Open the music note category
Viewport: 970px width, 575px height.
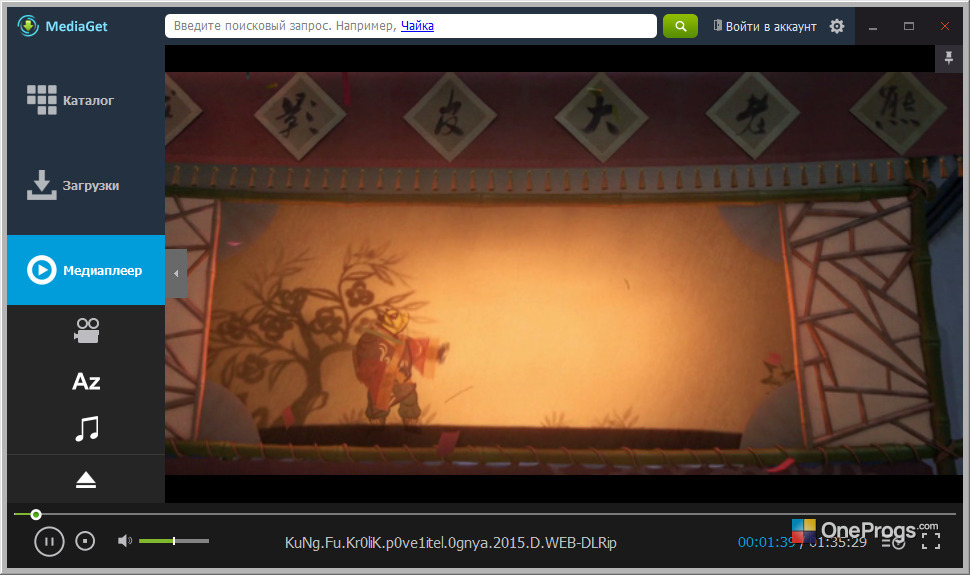(x=87, y=428)
